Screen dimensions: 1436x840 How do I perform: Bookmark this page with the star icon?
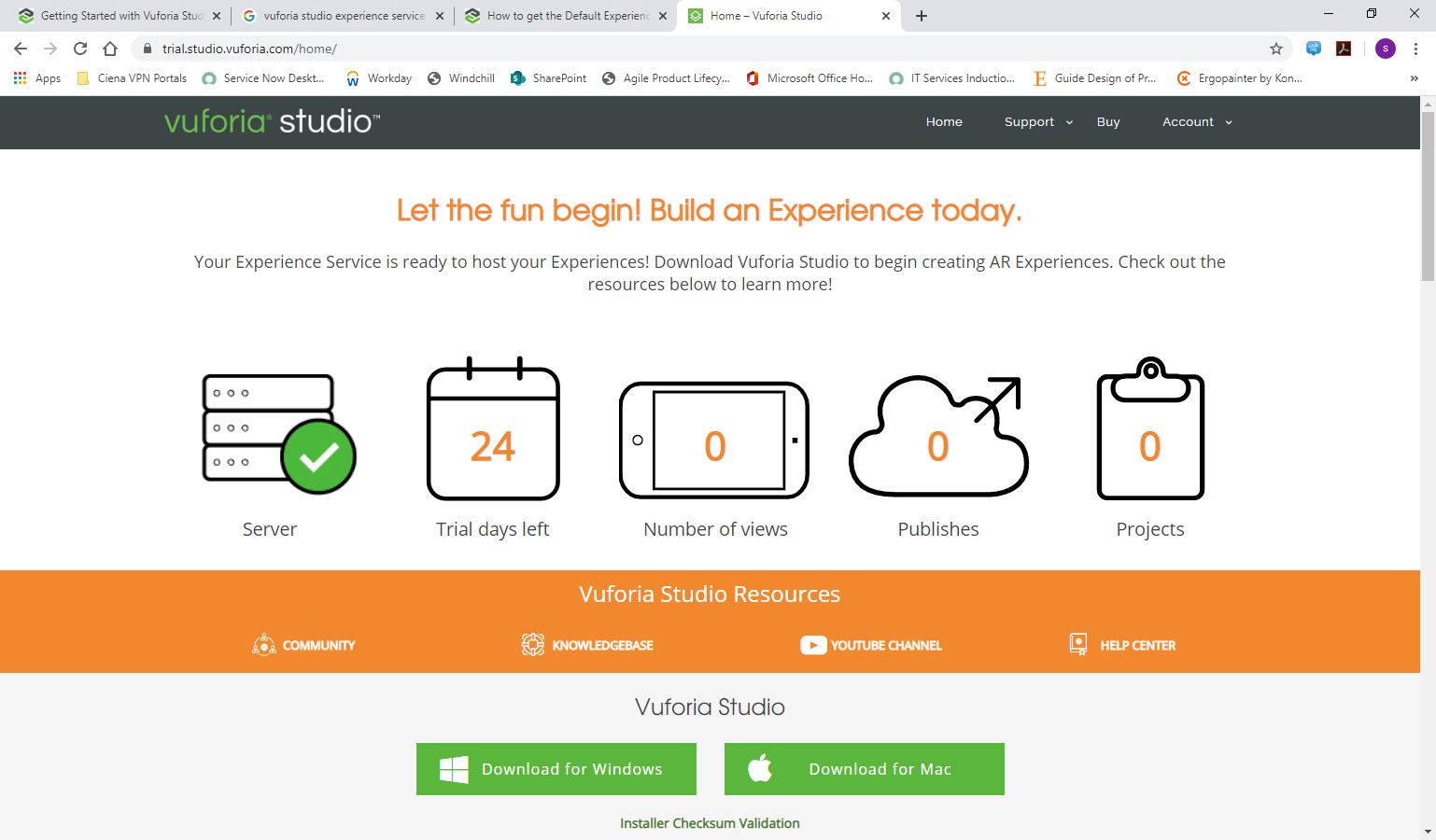click(1276, 49)
